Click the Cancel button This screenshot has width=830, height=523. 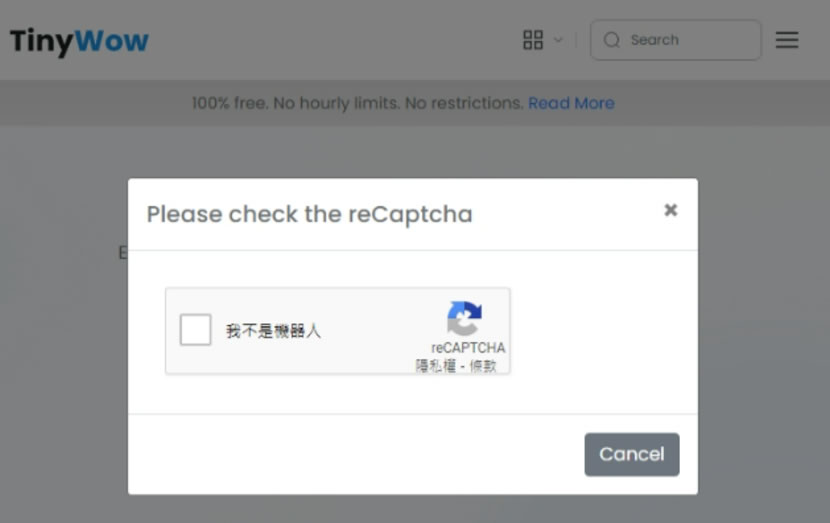click(x=631, y=454)
